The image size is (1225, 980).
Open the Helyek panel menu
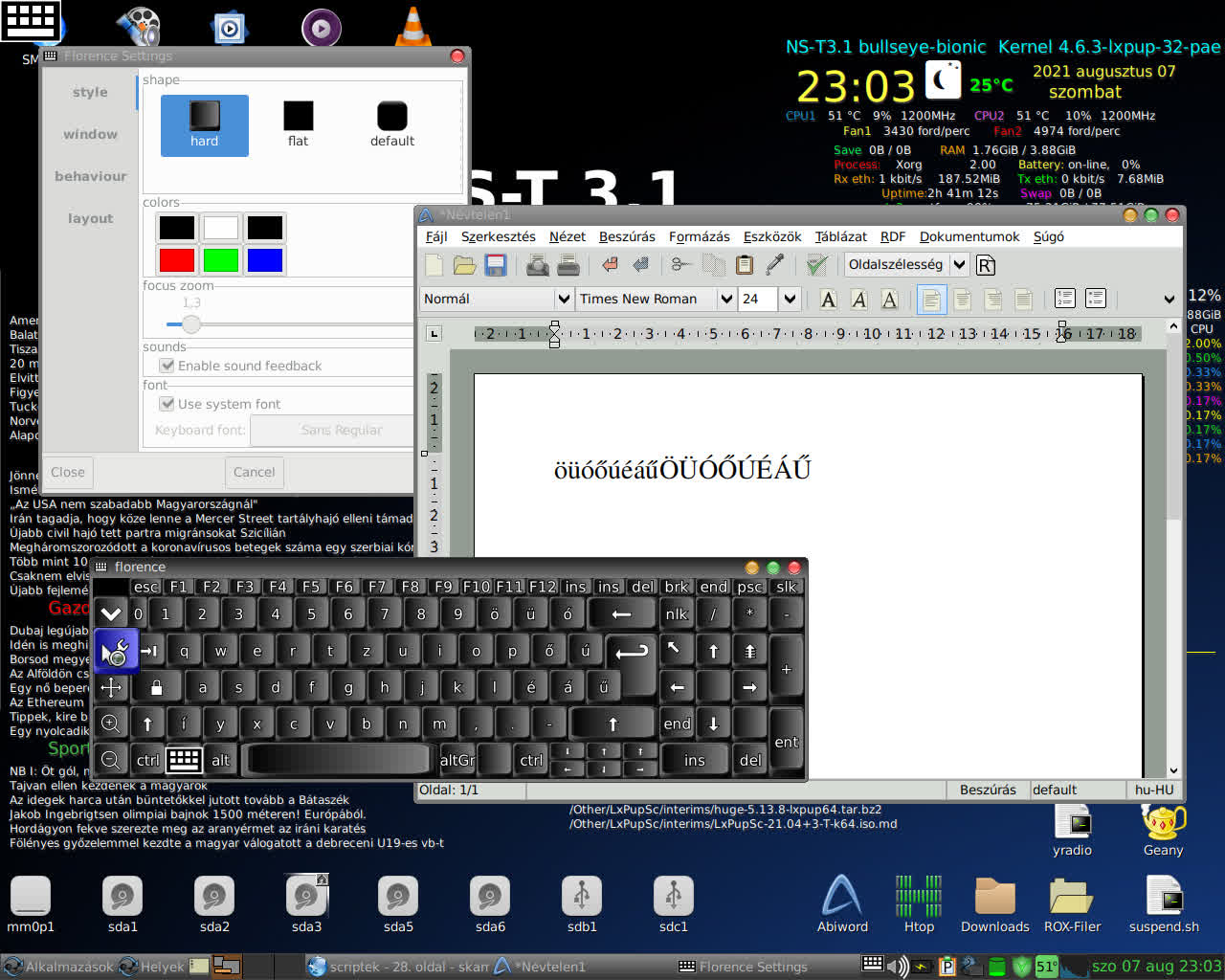coord(152,967)
